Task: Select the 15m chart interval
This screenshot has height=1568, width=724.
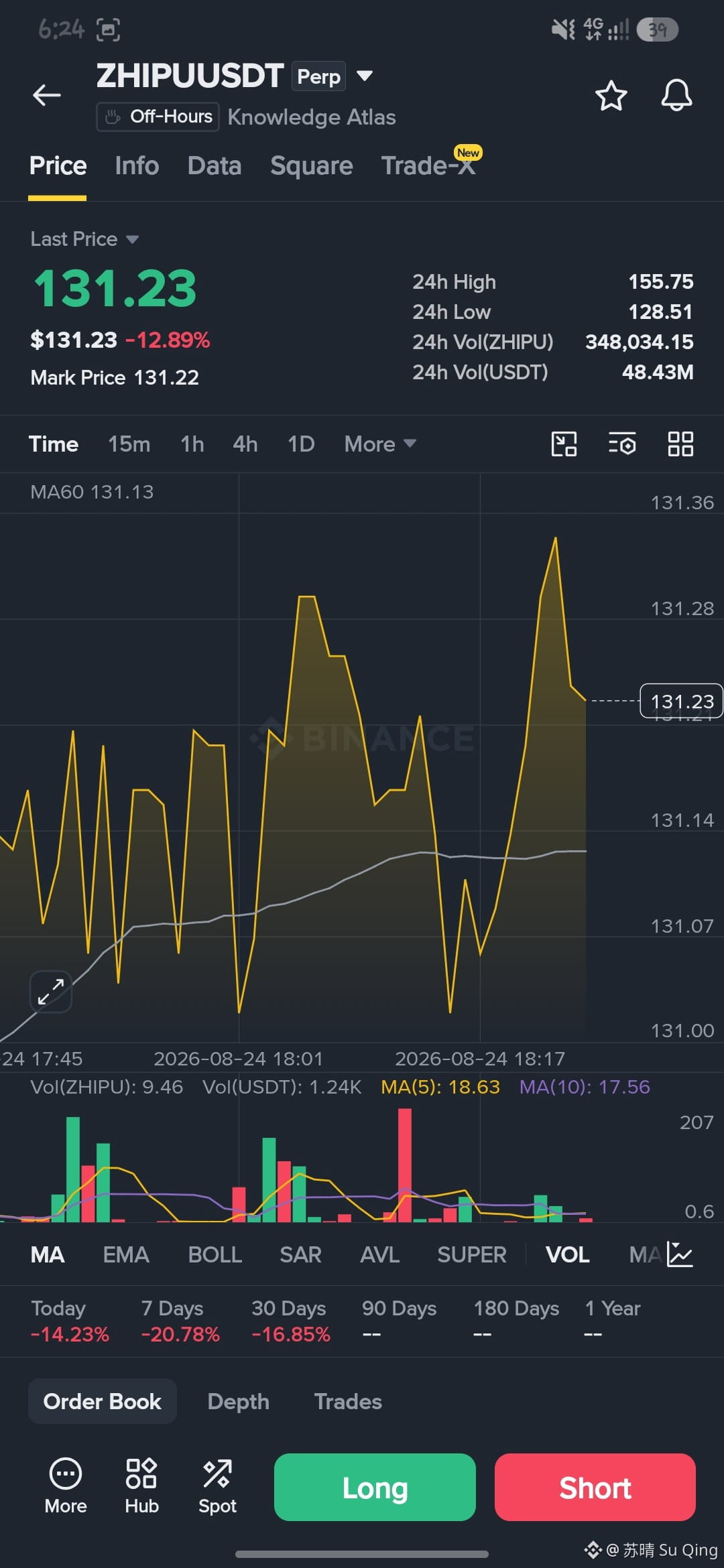Action: (x=129, y=444)
